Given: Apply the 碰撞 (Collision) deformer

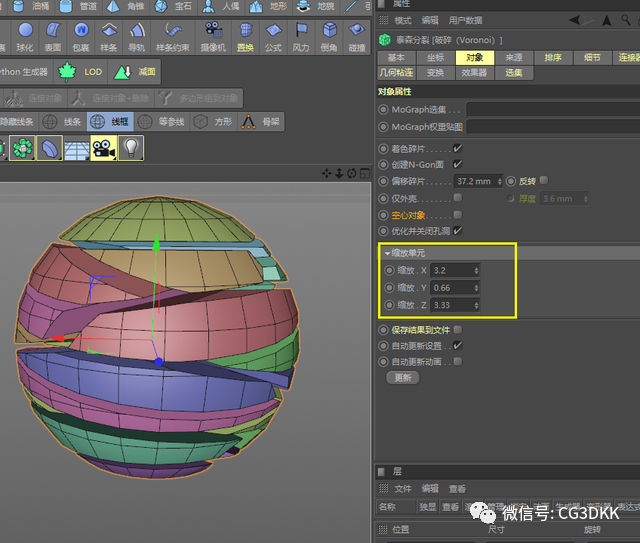Looking at the screenshot, I should 357,37.
